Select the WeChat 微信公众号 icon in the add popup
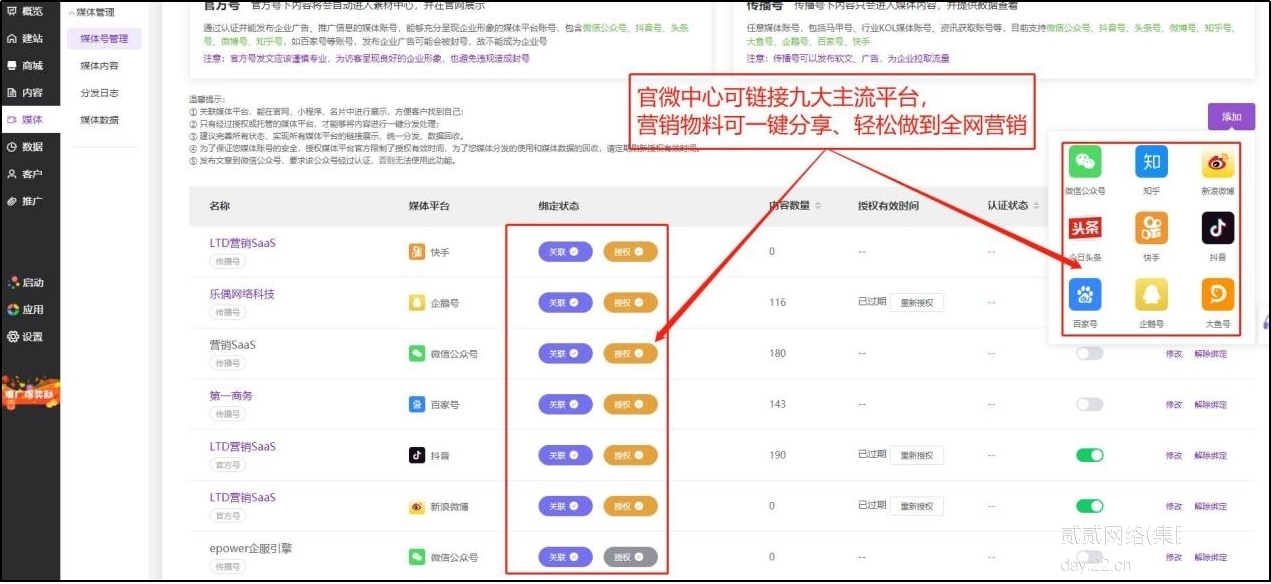The image size is (1271, 584). click(x=1085, y=162)
